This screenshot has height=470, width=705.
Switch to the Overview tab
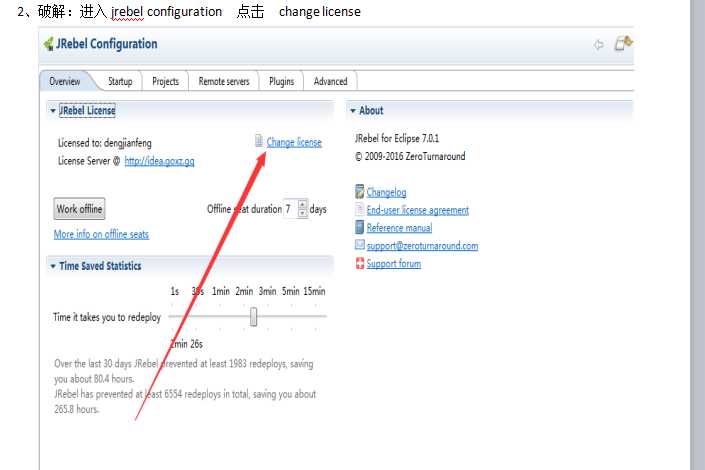point(65,81)
